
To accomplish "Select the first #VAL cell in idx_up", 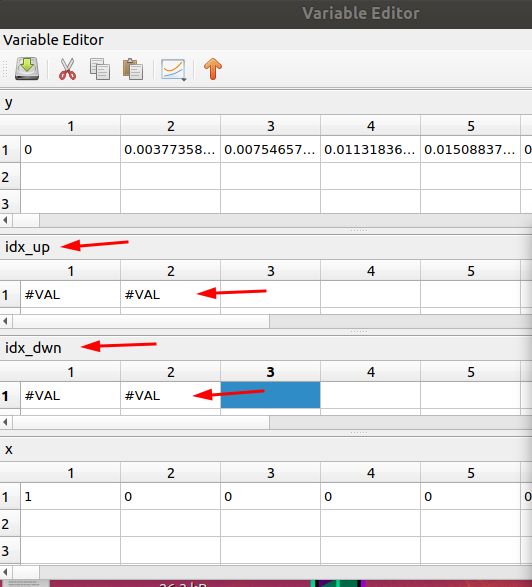I will (70, 295).
